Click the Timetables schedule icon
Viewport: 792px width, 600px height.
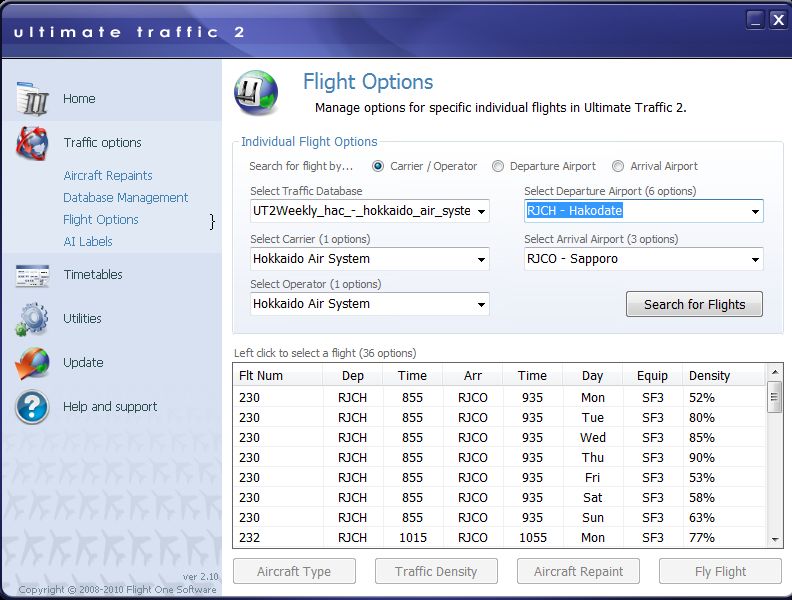pyautogui.click(x=32, y=275)
